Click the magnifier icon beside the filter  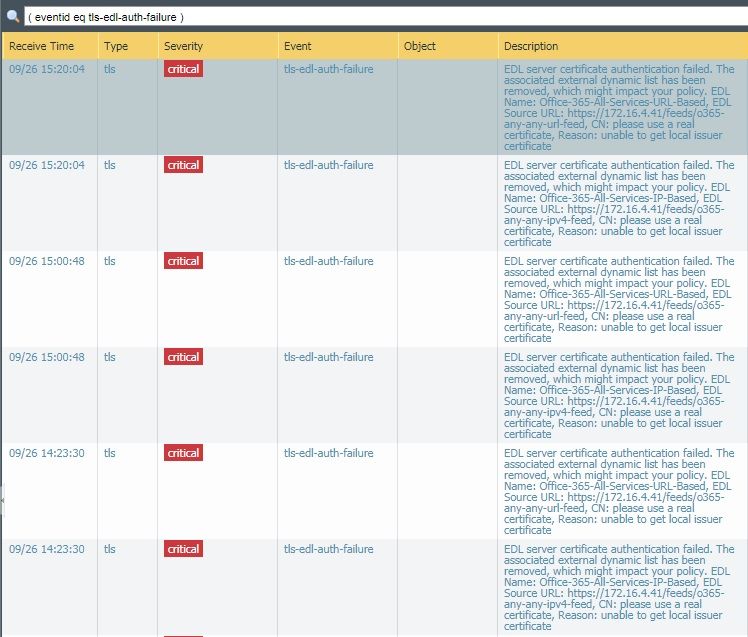(12, 16)
